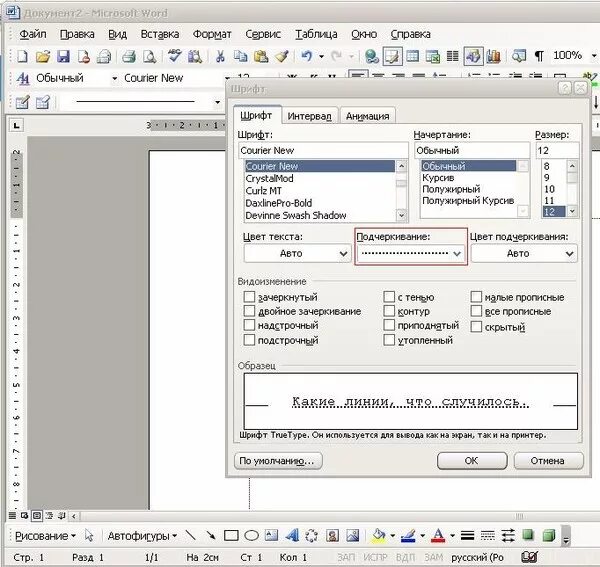Save document floppy disk icon
This screenshot has width=600, height=567.
(63, 57)
